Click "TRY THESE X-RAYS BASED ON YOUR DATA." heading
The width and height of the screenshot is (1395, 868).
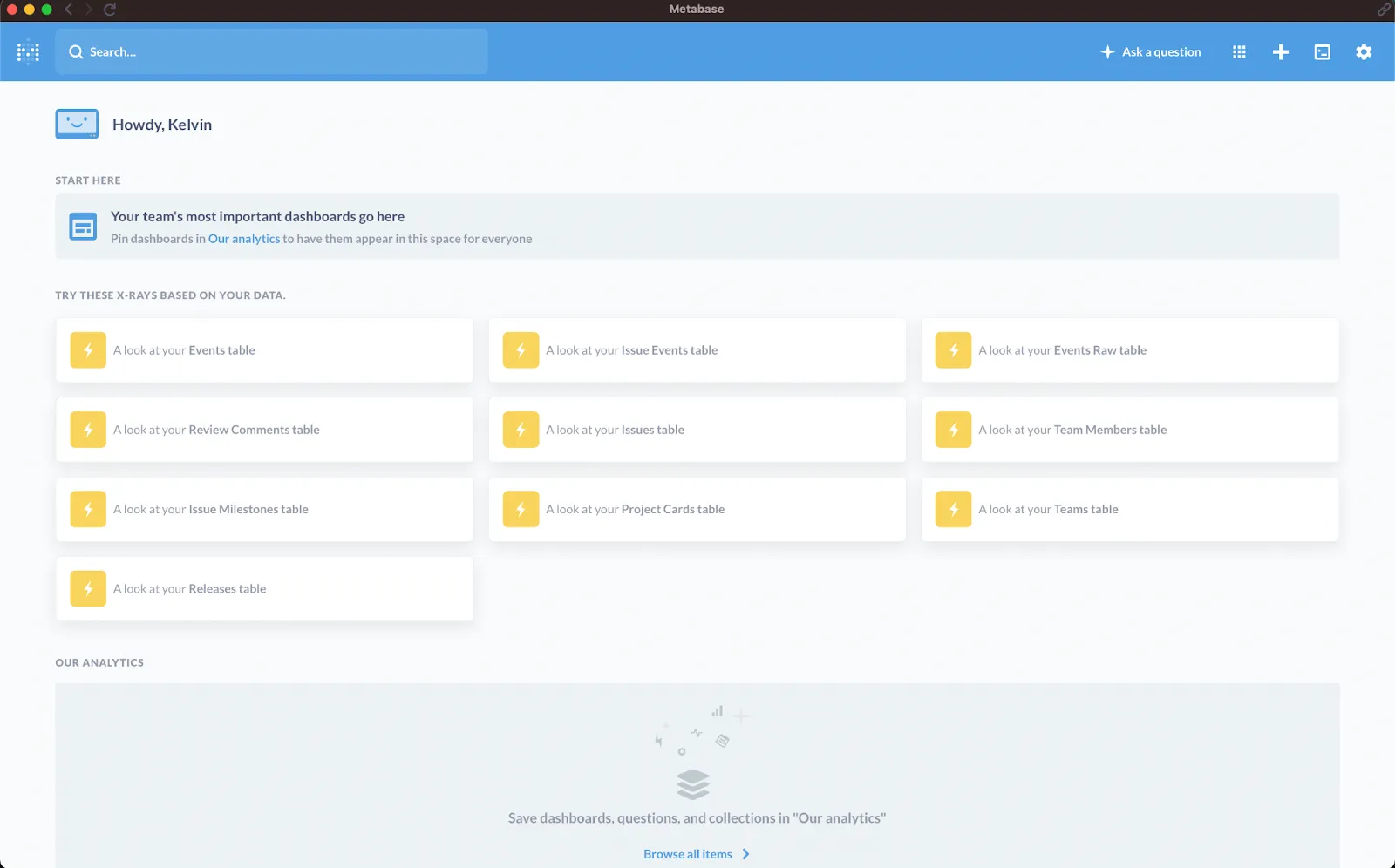tap(170, 295)
